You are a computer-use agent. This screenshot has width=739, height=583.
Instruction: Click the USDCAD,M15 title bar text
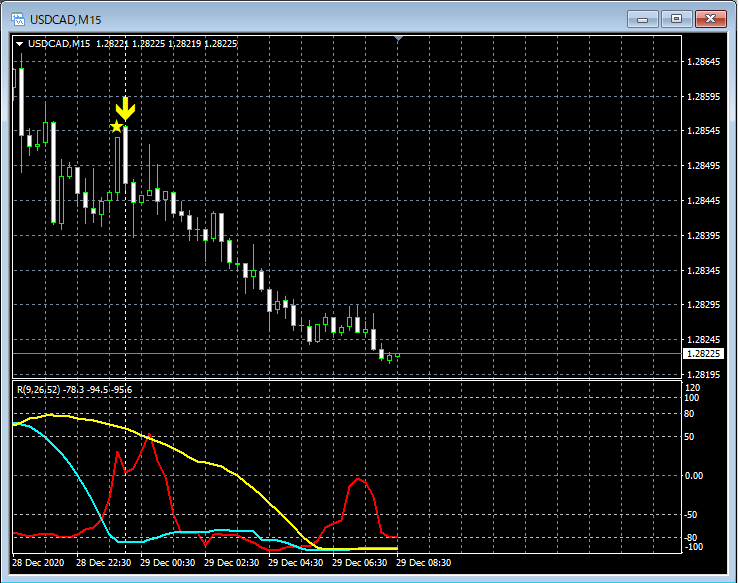[66, 18]
